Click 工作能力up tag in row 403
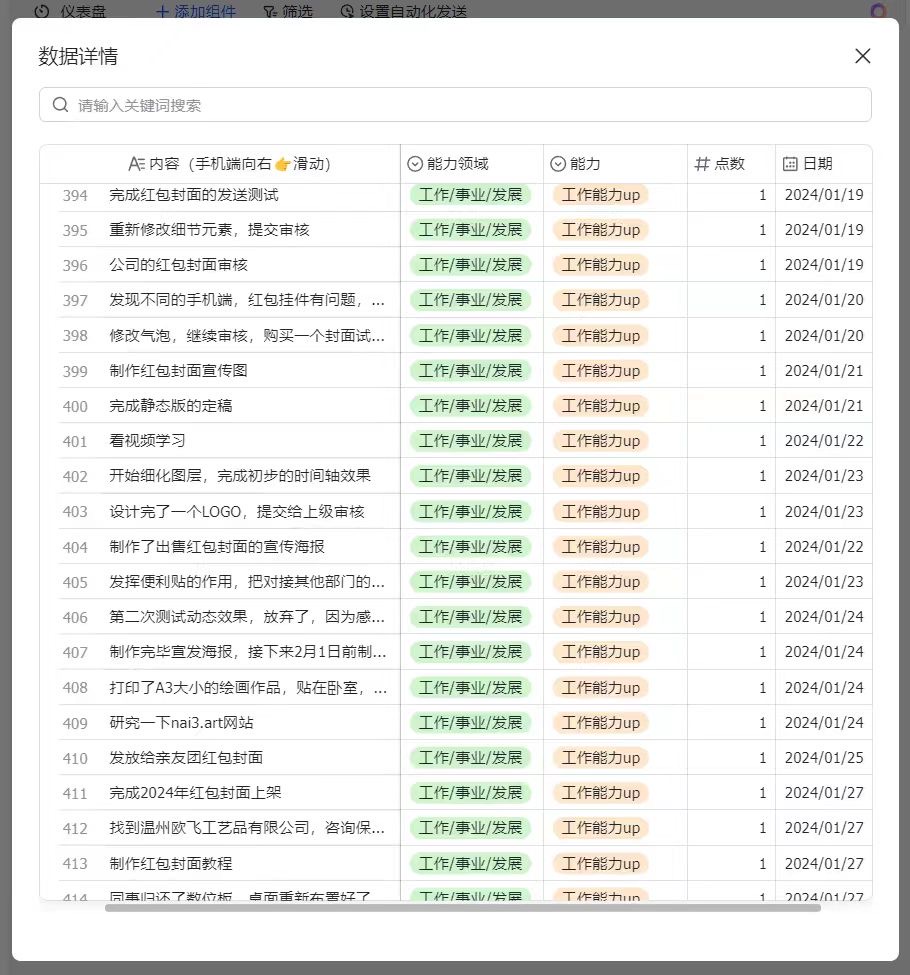910x975 pixels. coord(601,512)
